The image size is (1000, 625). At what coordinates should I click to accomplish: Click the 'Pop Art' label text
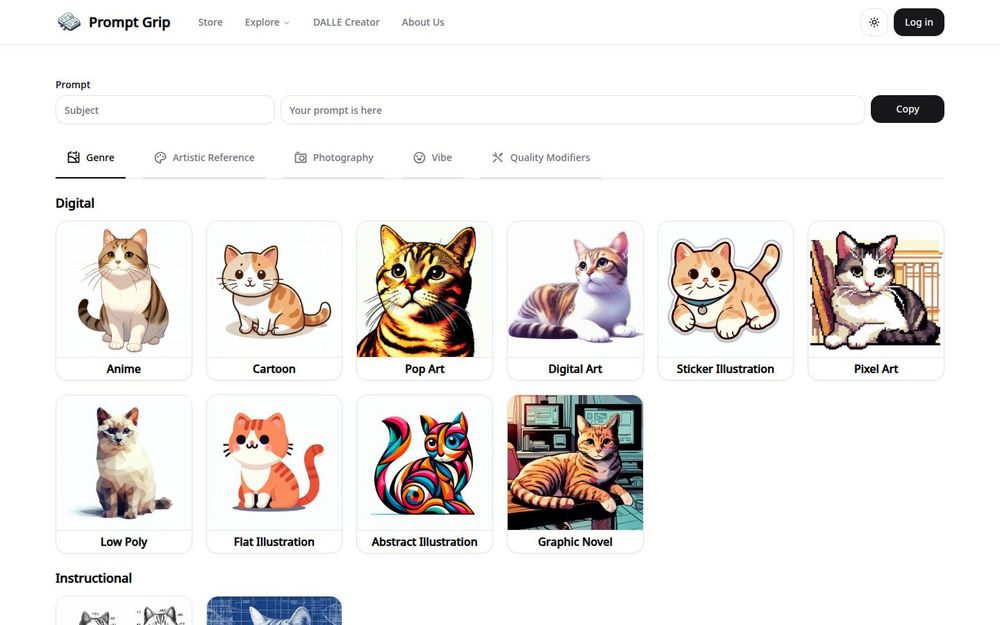click(x=425, y=369)
